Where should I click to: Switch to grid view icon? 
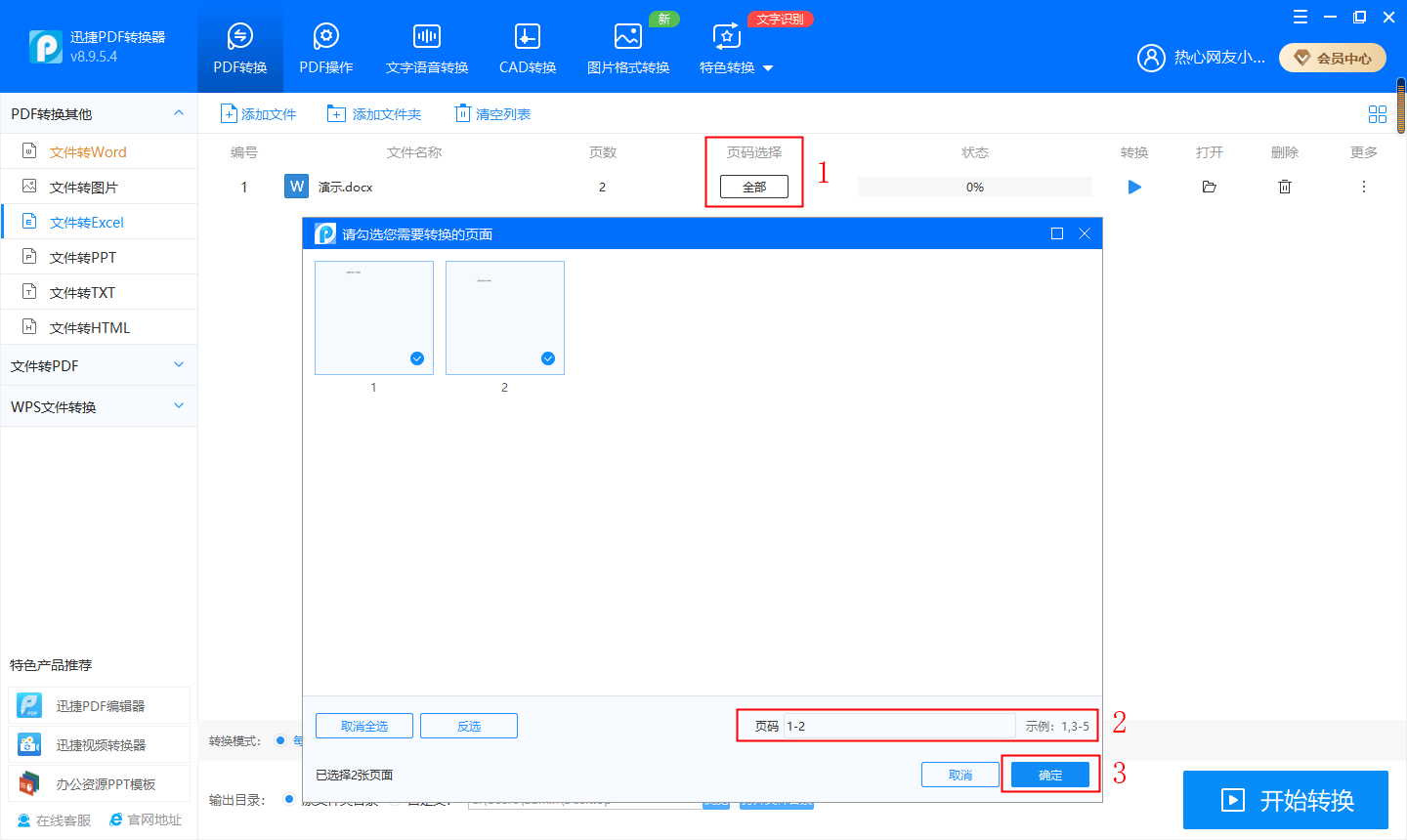tap(1378, 114)
